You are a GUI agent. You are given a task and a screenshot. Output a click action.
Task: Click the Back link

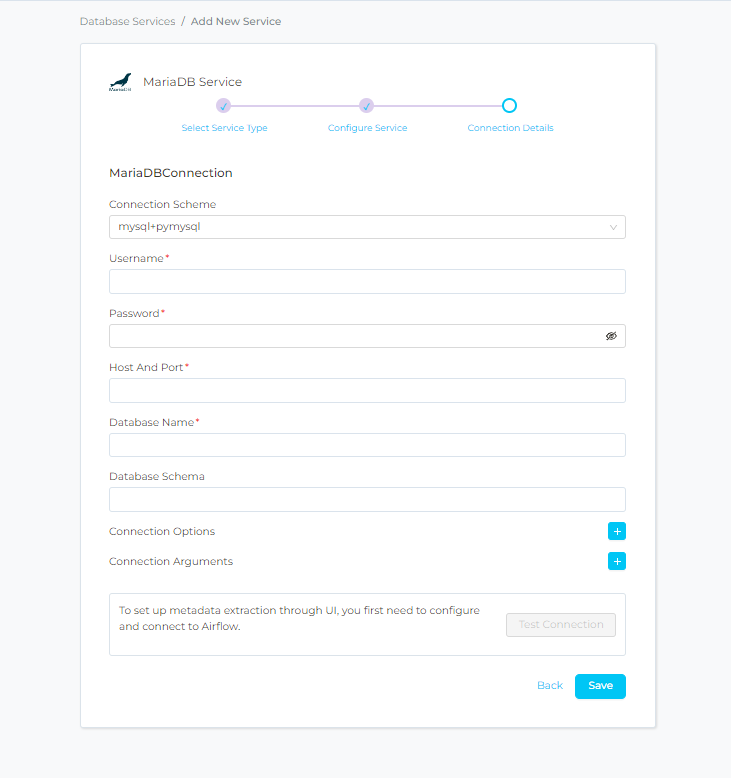(x=550, y=686)
